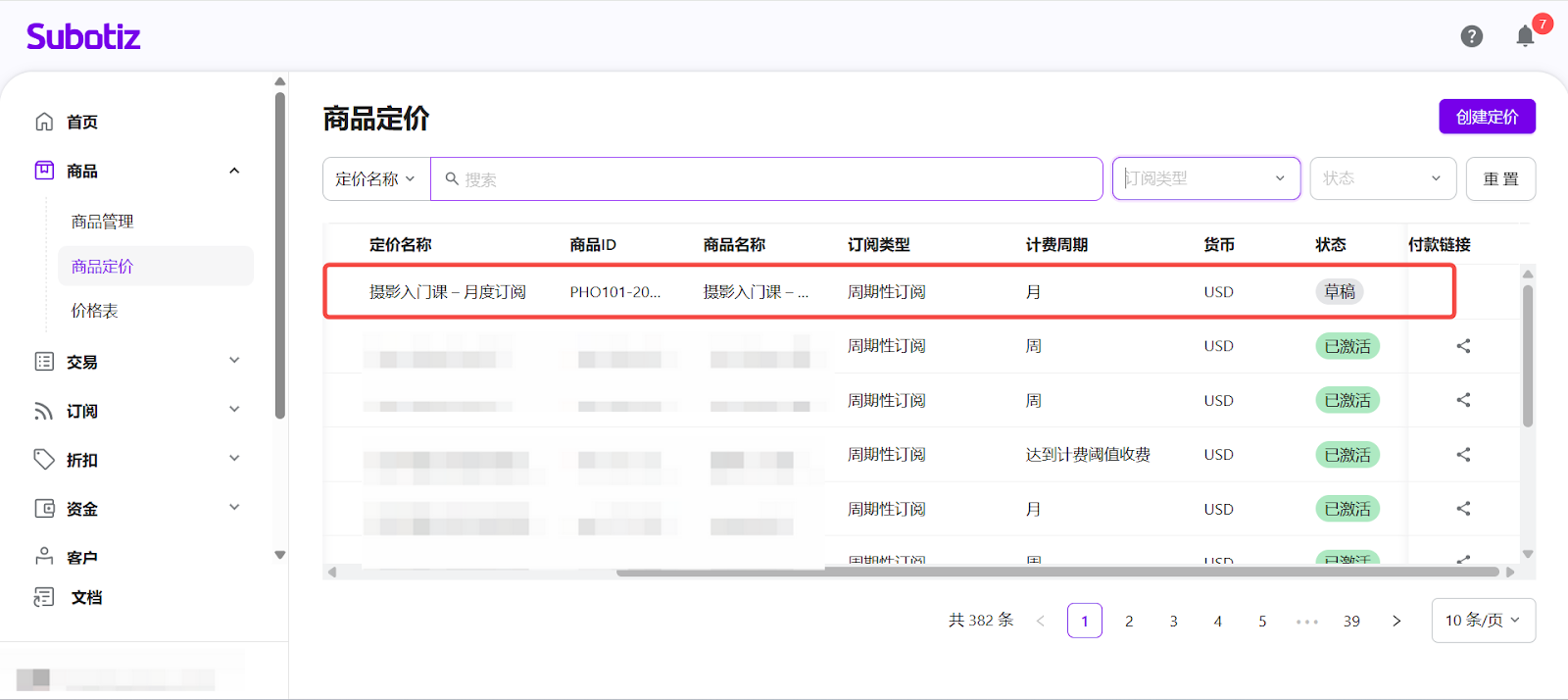Click the home icon for 首页

pyautogui.click(x=44, y=122)
